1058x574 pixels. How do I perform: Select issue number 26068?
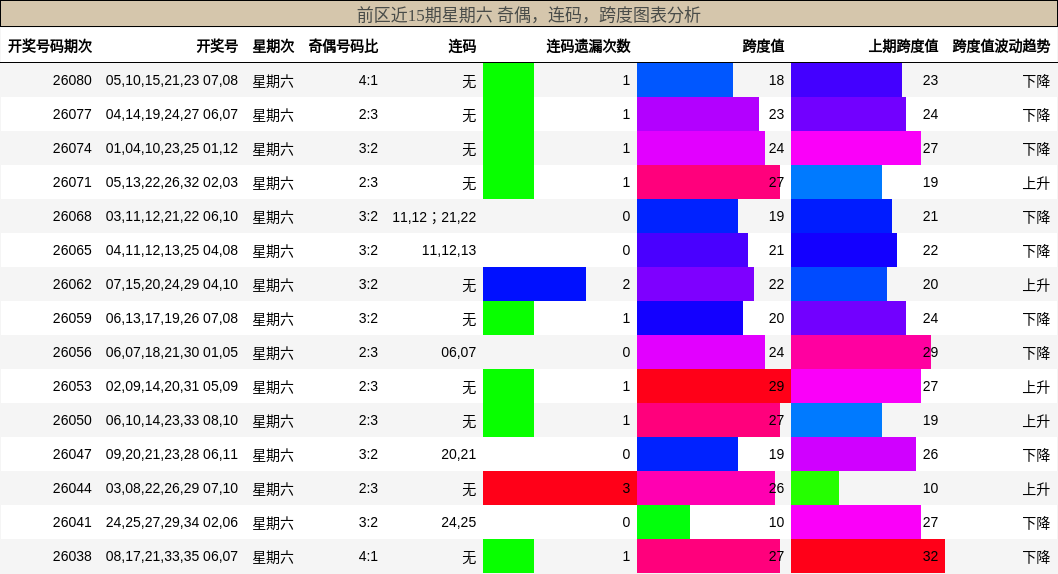point(72,217)
